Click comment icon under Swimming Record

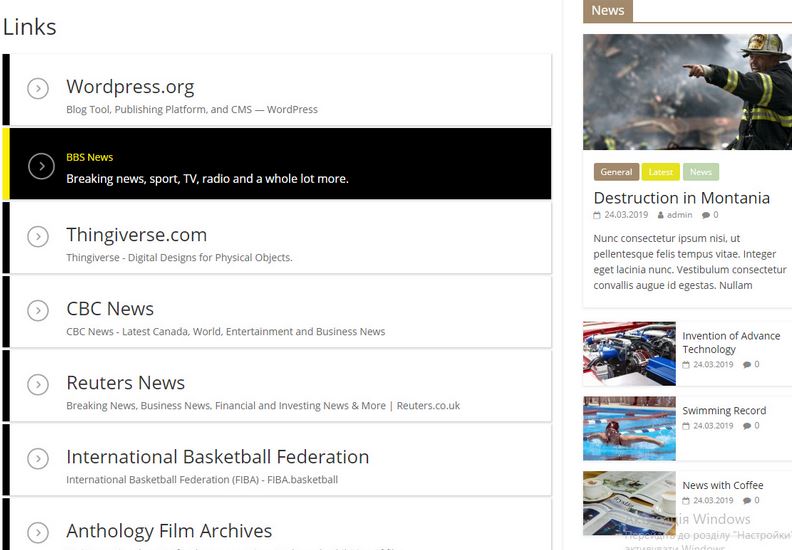pyautogui.click(x=747, y=426)
